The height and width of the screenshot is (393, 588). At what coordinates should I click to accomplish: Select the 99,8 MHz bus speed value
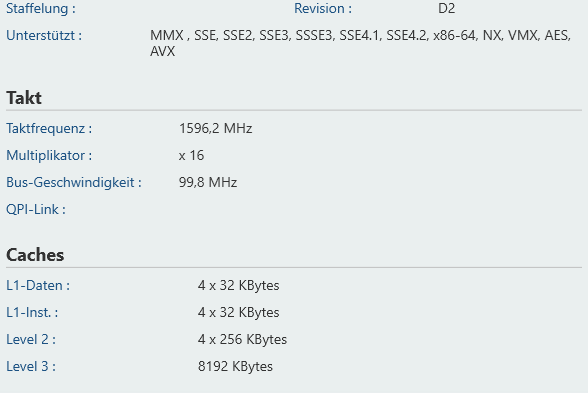pos(208,183)
